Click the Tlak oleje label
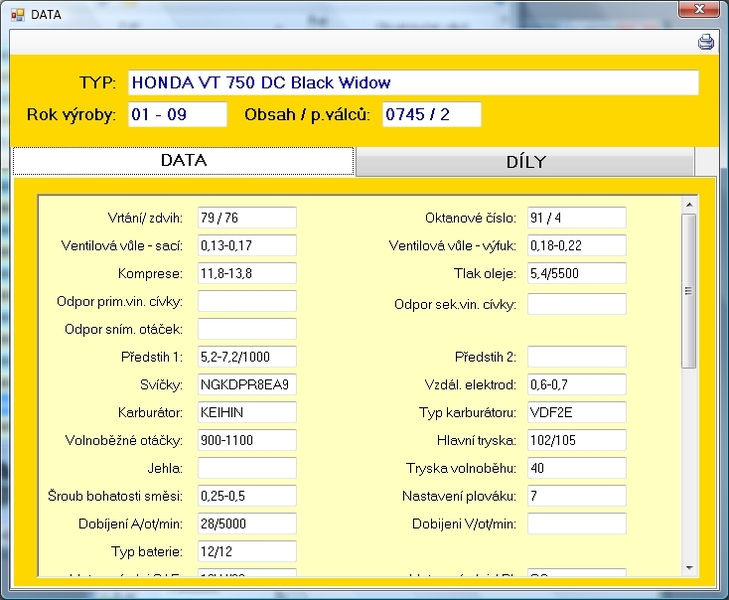Viewport: 729px width, 600px height. 485,273
